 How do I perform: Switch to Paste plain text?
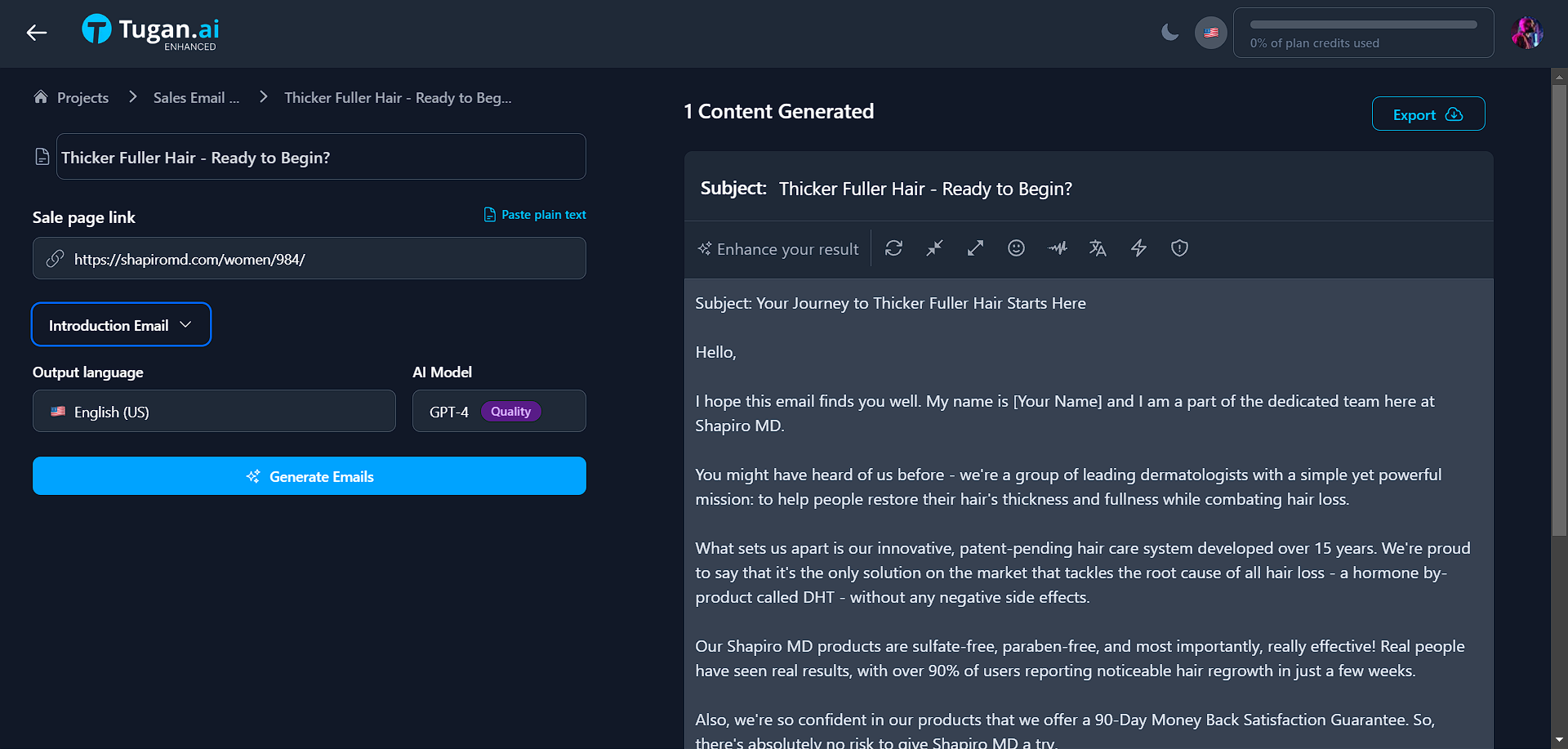click(x=535, y=215)
